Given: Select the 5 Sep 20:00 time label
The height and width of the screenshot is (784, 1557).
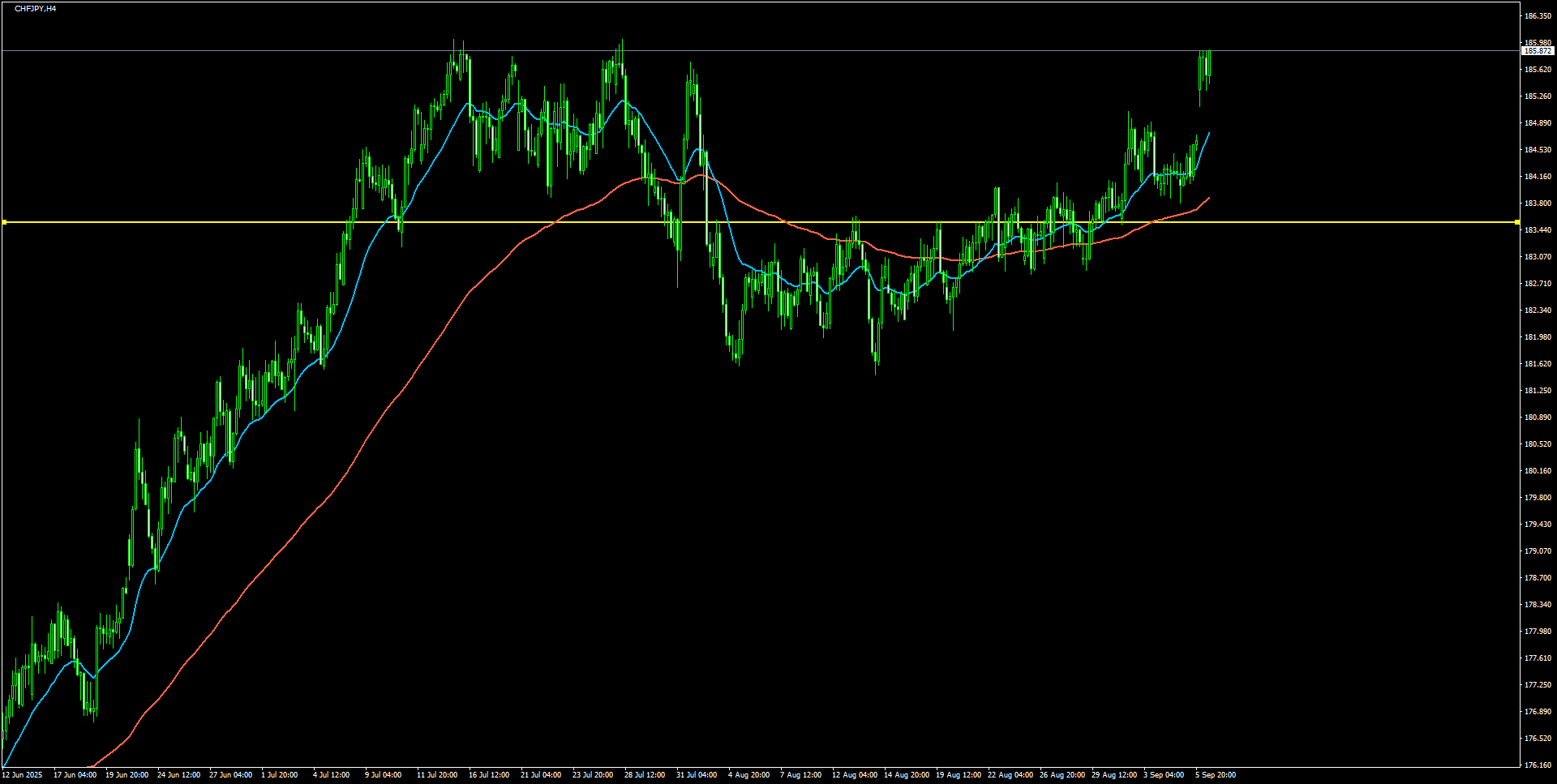Looking at the screenshot, I should pyautogui.click(x=1215, y=775).
